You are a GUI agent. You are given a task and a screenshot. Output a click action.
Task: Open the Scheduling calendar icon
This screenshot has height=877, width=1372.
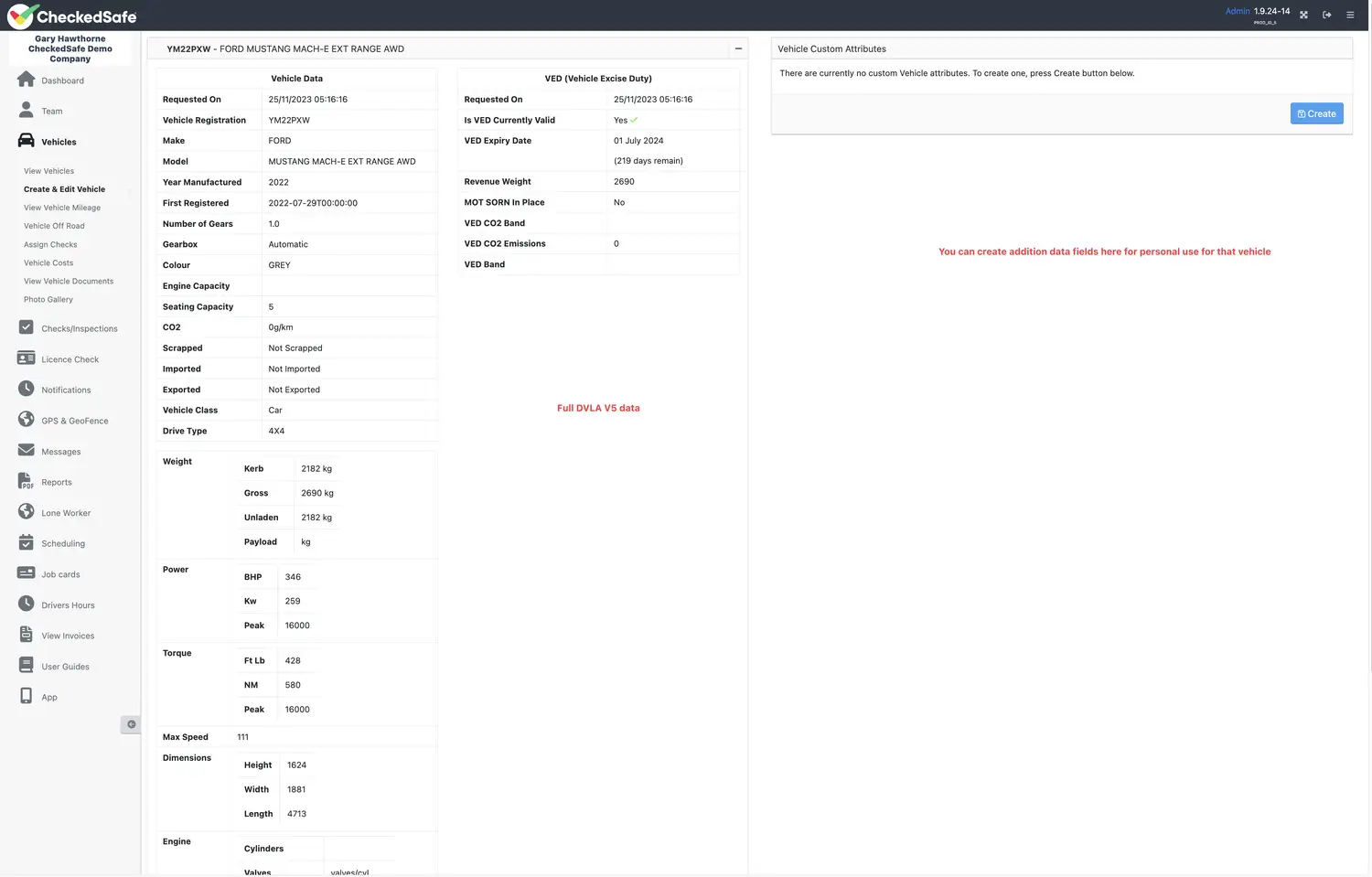pyautogui.click(x=27, y=543)
